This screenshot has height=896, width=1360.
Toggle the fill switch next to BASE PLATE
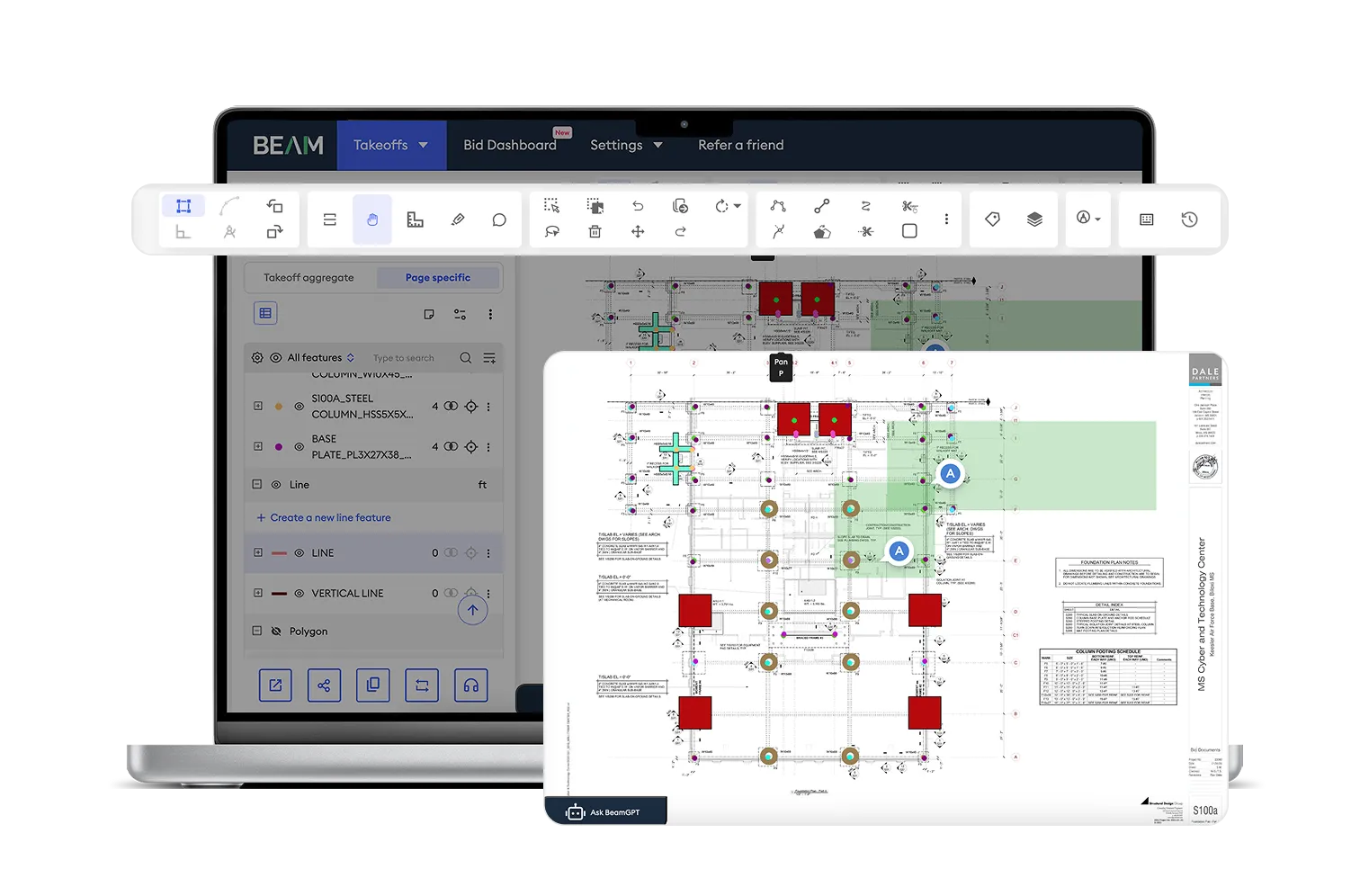point(451,447)
